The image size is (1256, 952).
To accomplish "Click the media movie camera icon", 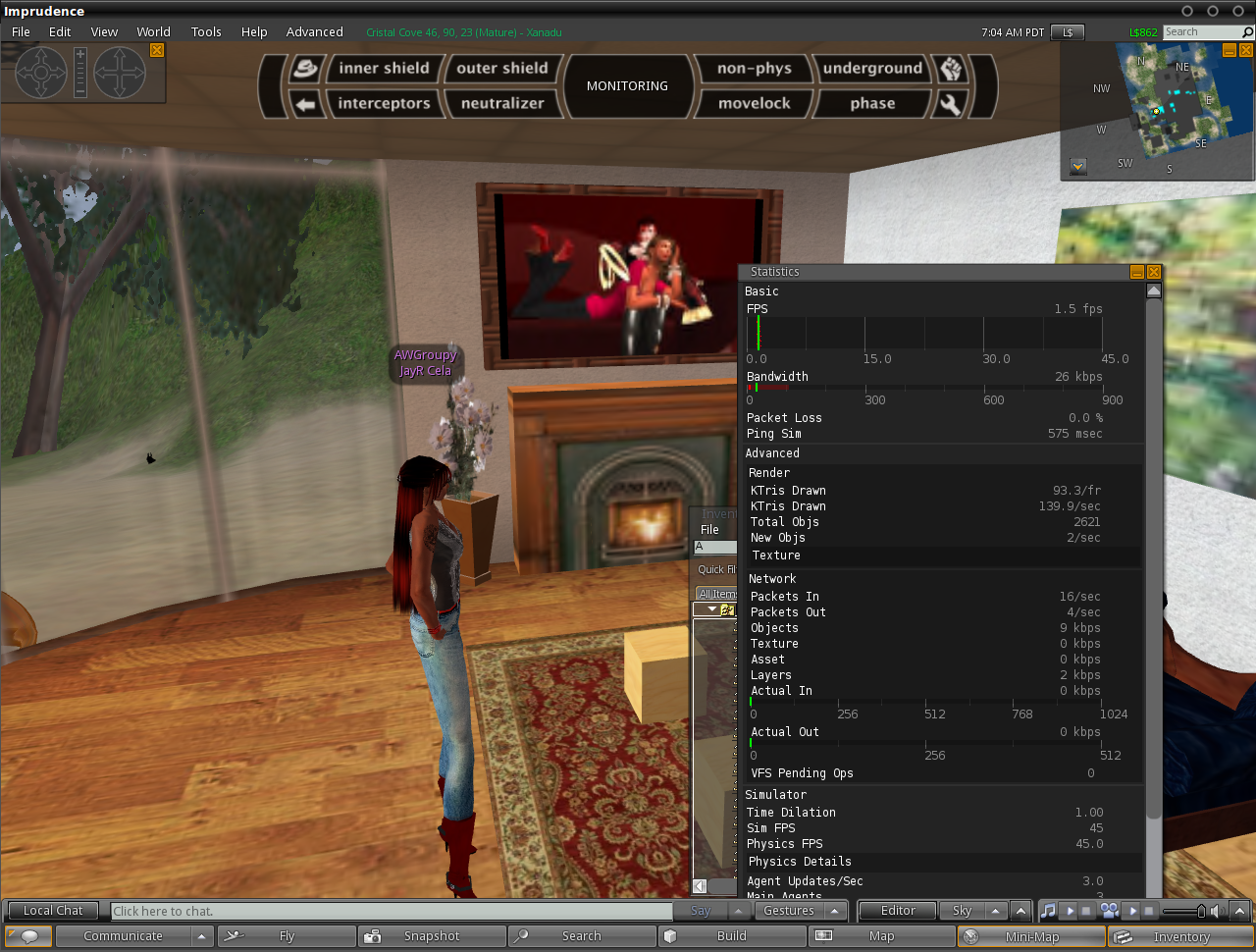I will [1110, 911].
